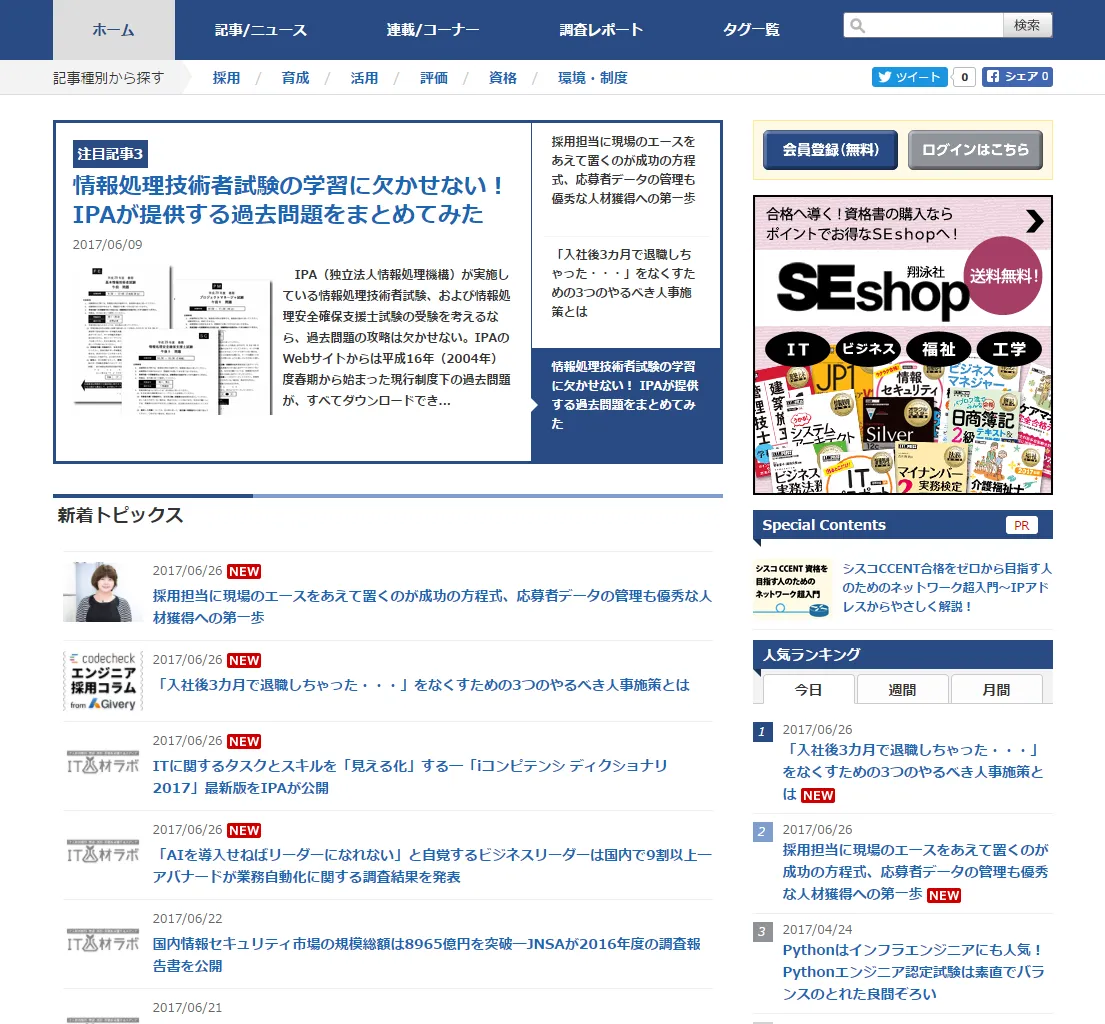
Task: Open the codecheck エンジニア採用コラム thumbnail
Action: [103, 681]
